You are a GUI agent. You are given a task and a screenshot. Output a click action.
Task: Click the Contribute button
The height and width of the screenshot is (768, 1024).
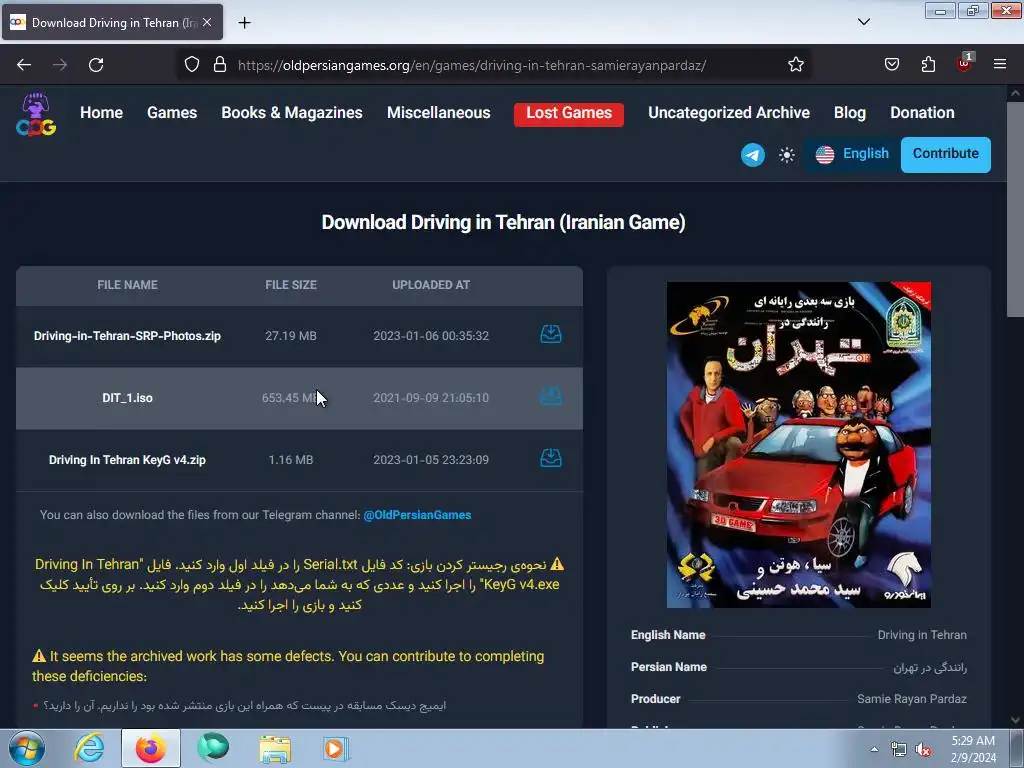[946, 154]
